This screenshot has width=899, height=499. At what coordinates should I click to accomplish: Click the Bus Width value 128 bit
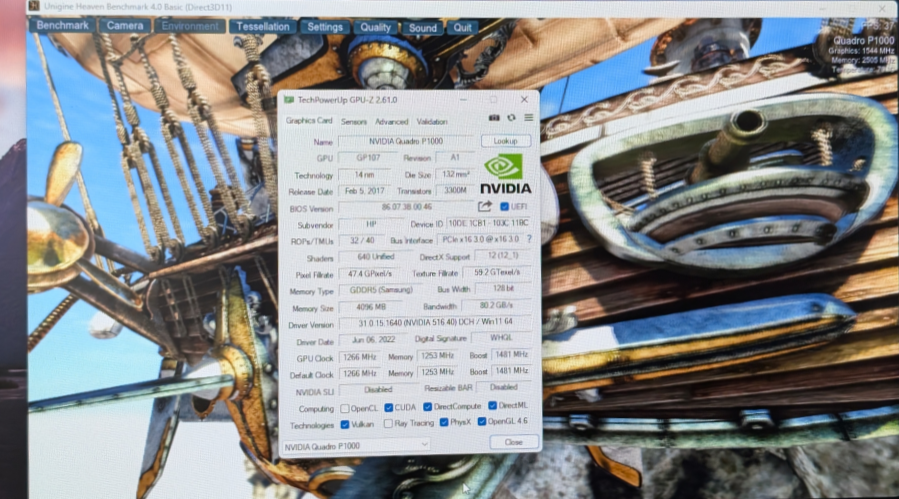(x=503, y=288)
